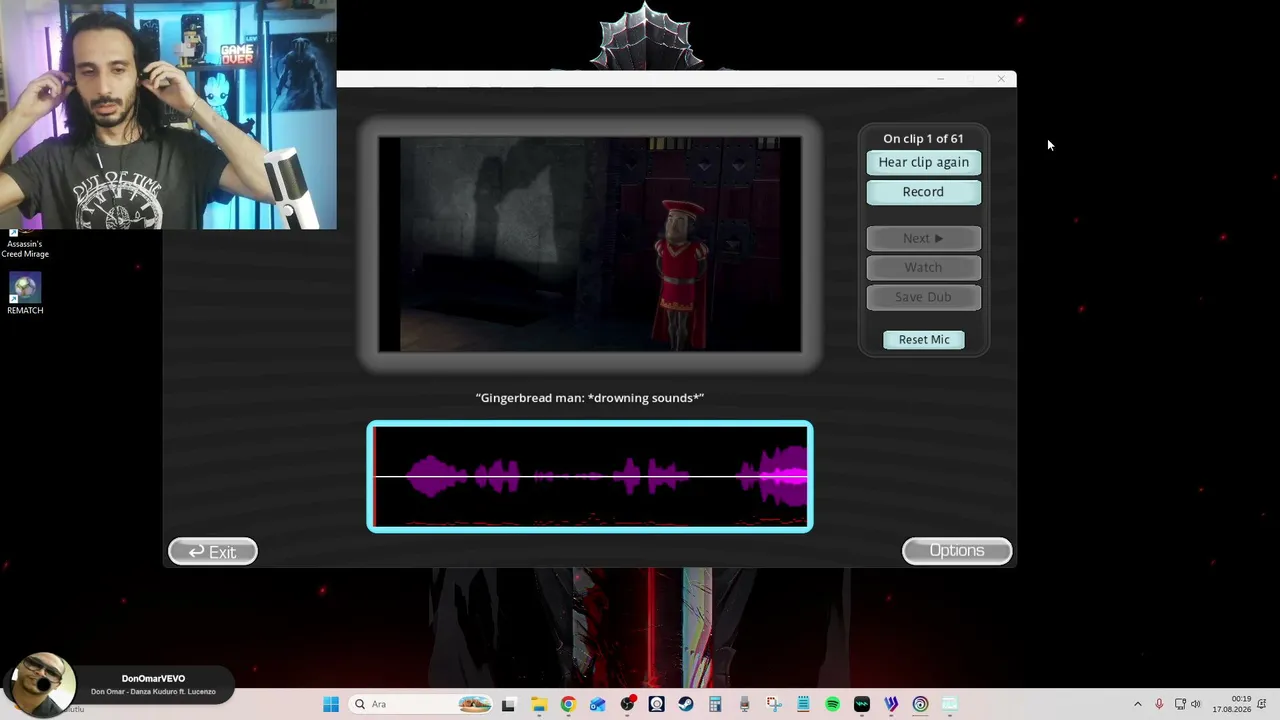Open the Calculator from the taskbar
This screenshot has height=720, width=1280.
[715, 704]
